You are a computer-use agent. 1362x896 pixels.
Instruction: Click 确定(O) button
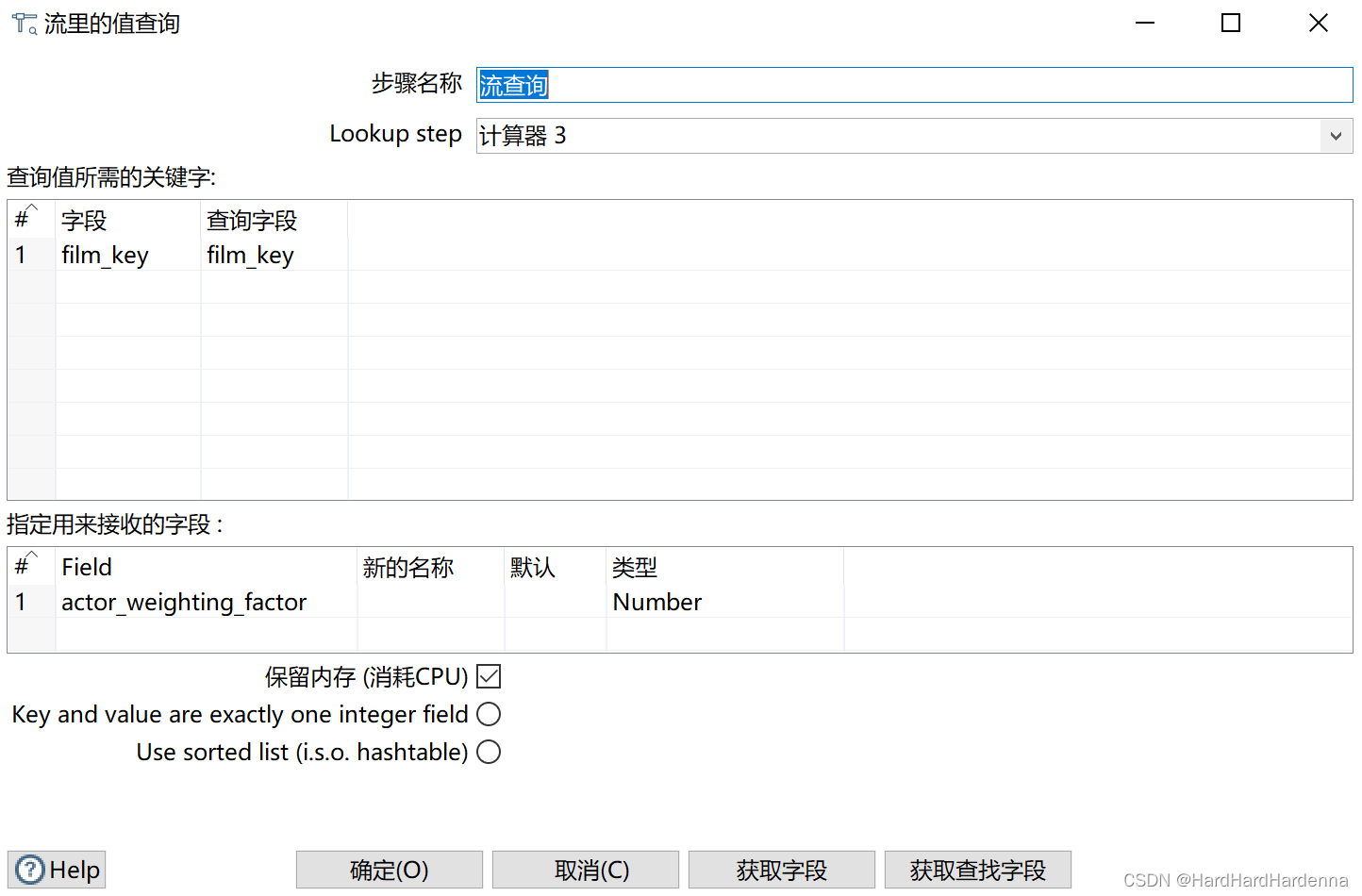[390, 870]
